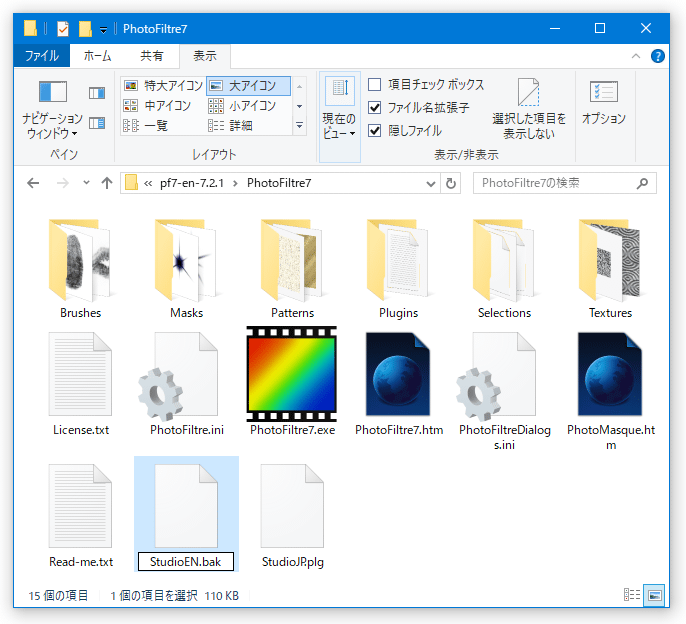Select the PhotoMasque.htm file icon
This screenshot has height=624, width=686.
click(610, 374)
